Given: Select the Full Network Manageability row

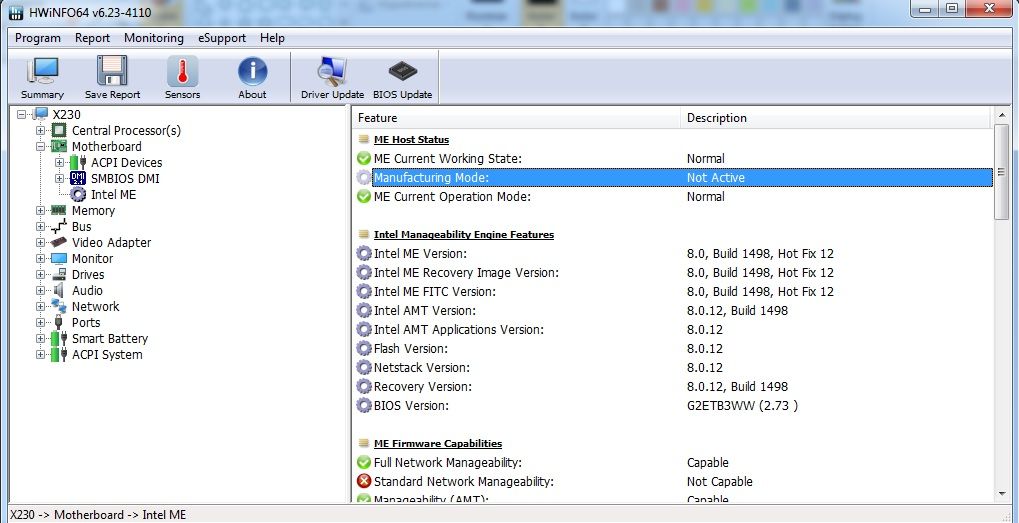Looking at the screenshot, I should (673, 463).
